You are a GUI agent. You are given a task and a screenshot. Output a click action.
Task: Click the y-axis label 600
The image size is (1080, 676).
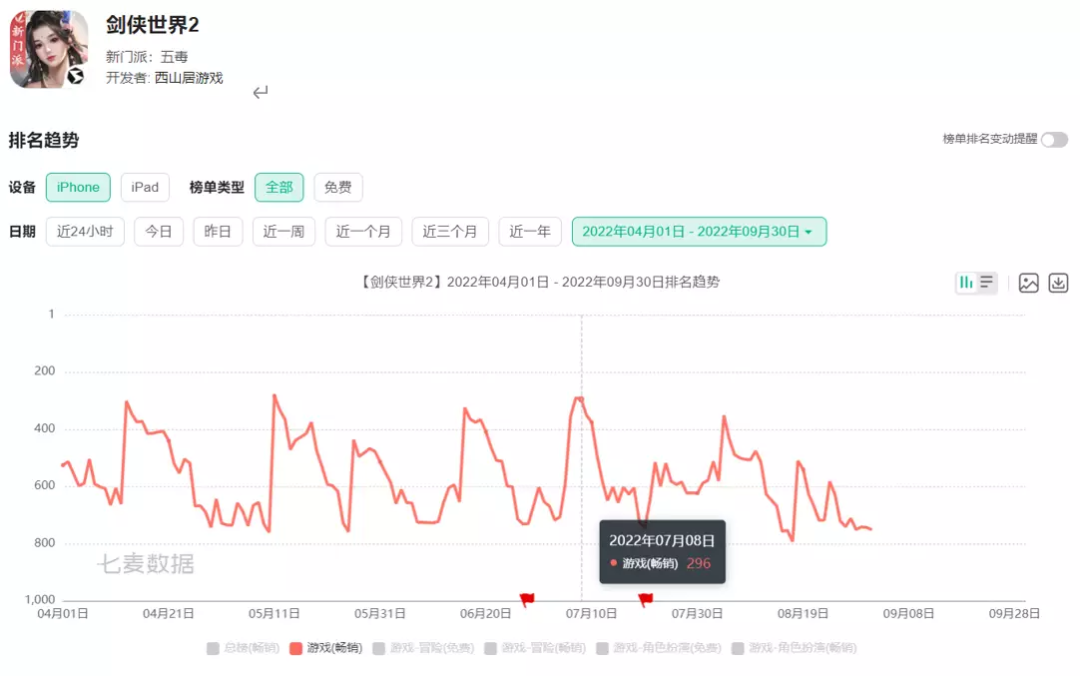point(45,485)
